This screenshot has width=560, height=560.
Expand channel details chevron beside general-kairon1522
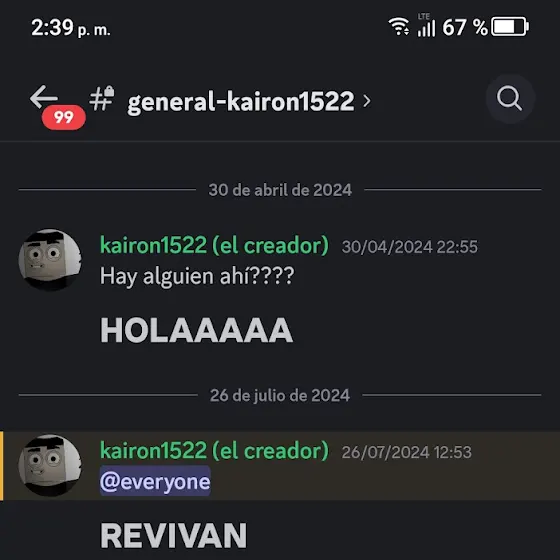tap(367, 101)
